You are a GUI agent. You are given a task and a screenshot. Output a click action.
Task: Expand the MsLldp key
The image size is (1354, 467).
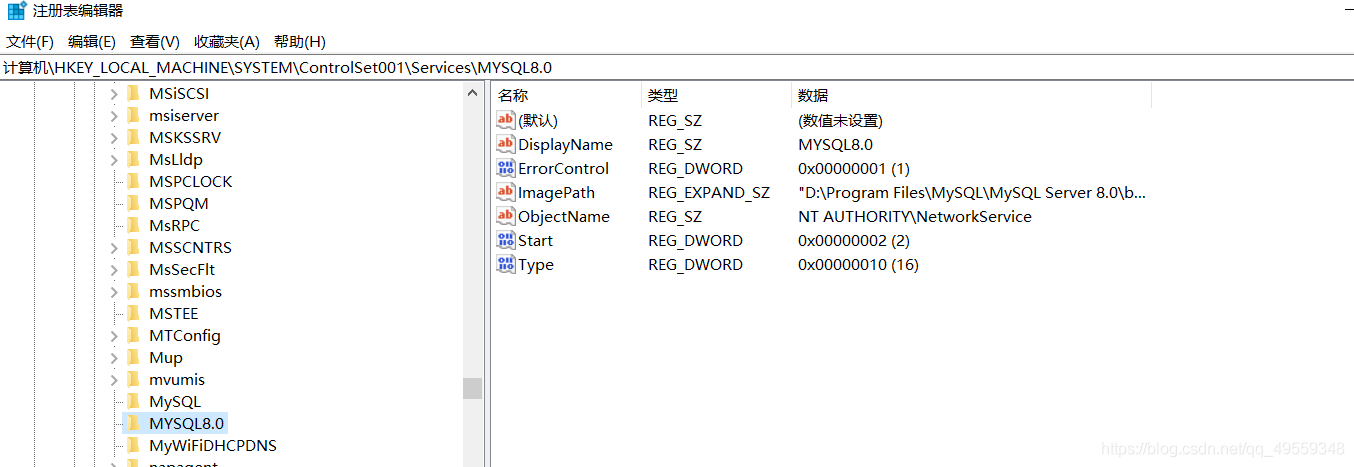point(113,160)
